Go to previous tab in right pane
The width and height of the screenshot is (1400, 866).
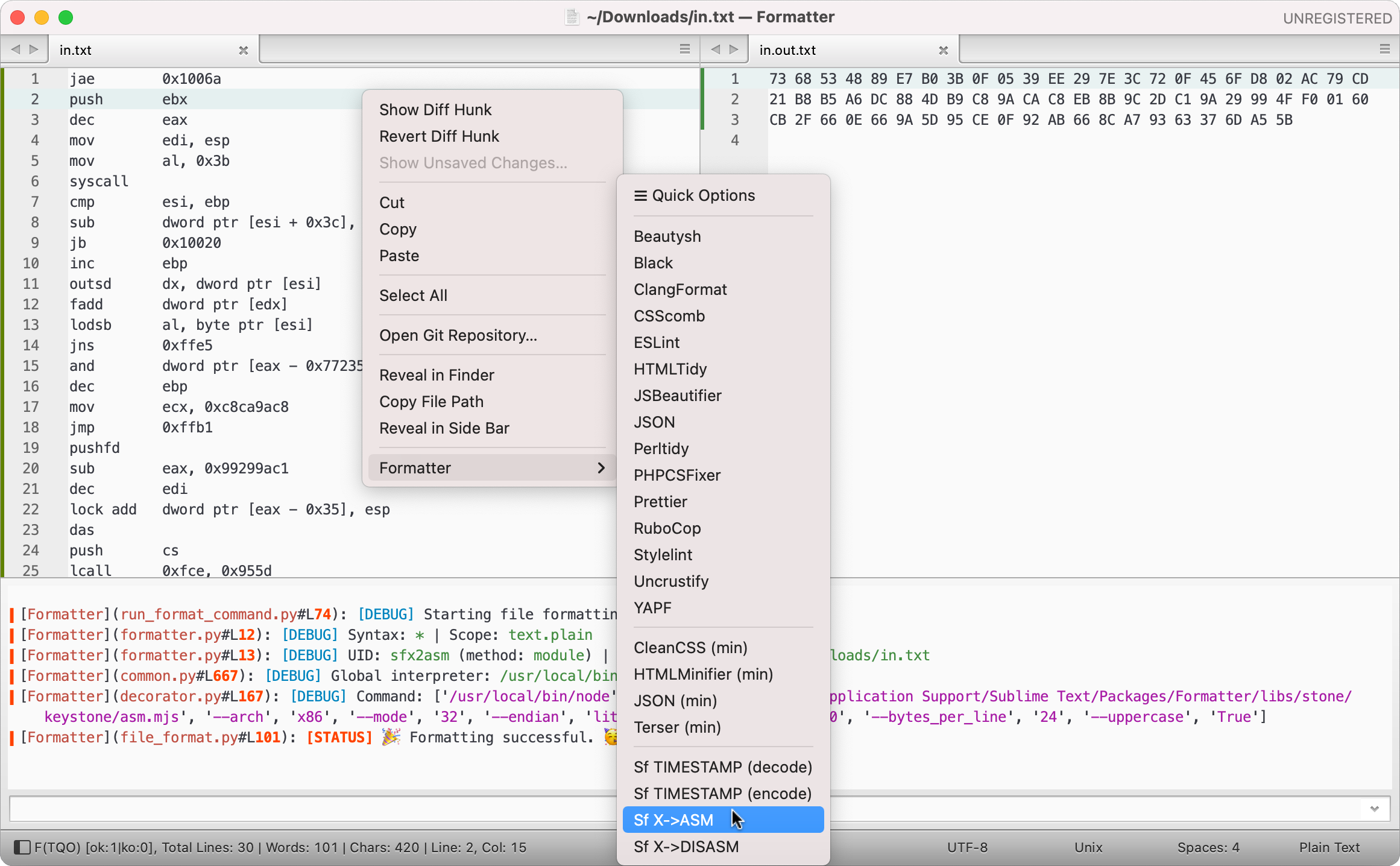click(x=716, y=49)
